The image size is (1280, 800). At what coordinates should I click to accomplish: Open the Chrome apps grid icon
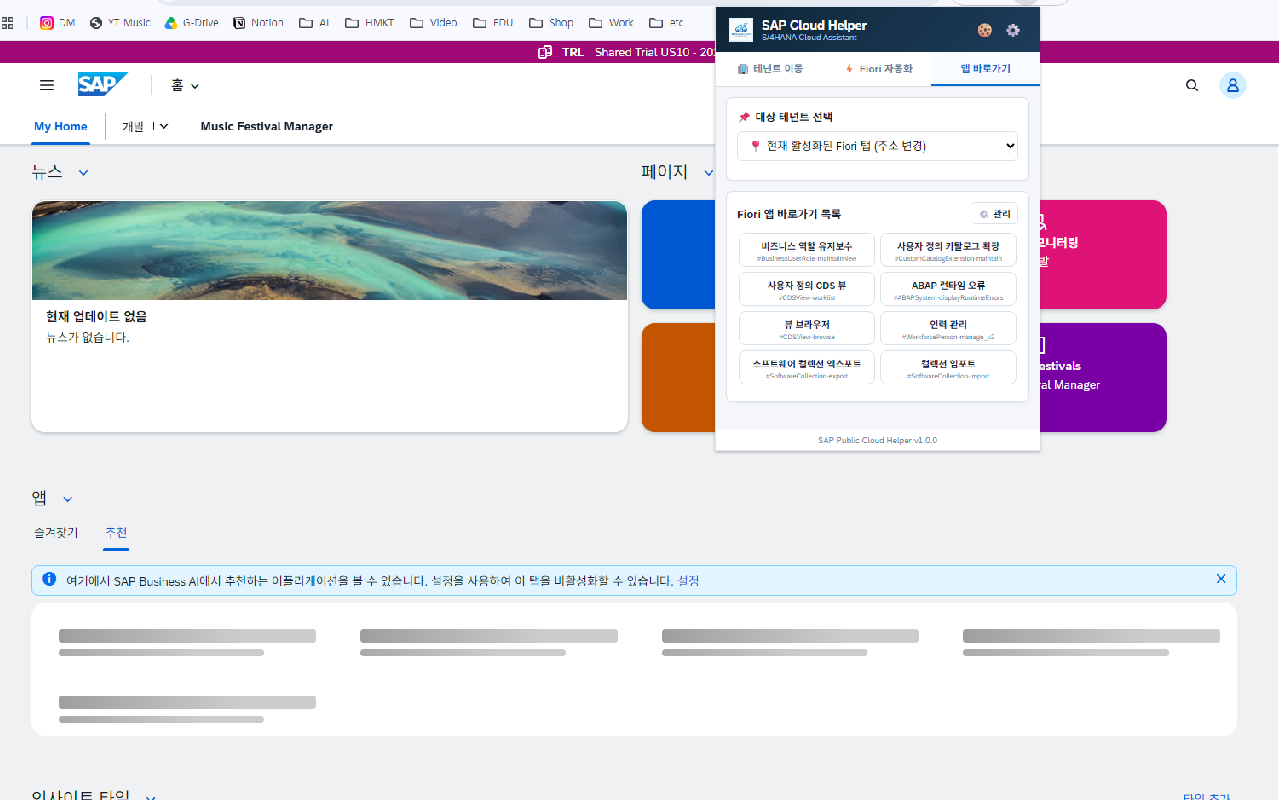(8, 22)
